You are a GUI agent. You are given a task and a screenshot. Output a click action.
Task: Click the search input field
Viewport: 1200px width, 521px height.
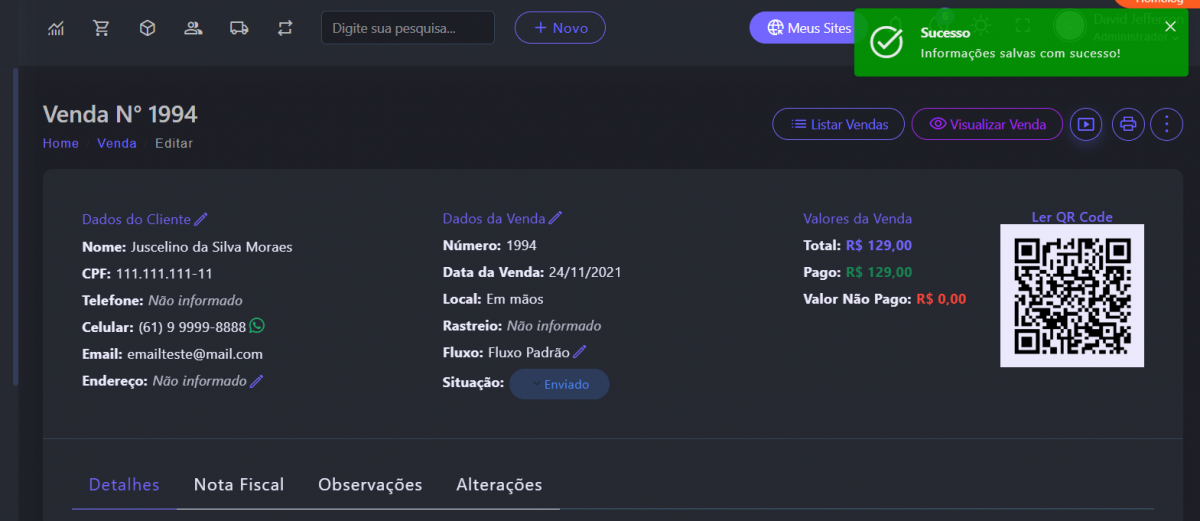coord(407,28)
